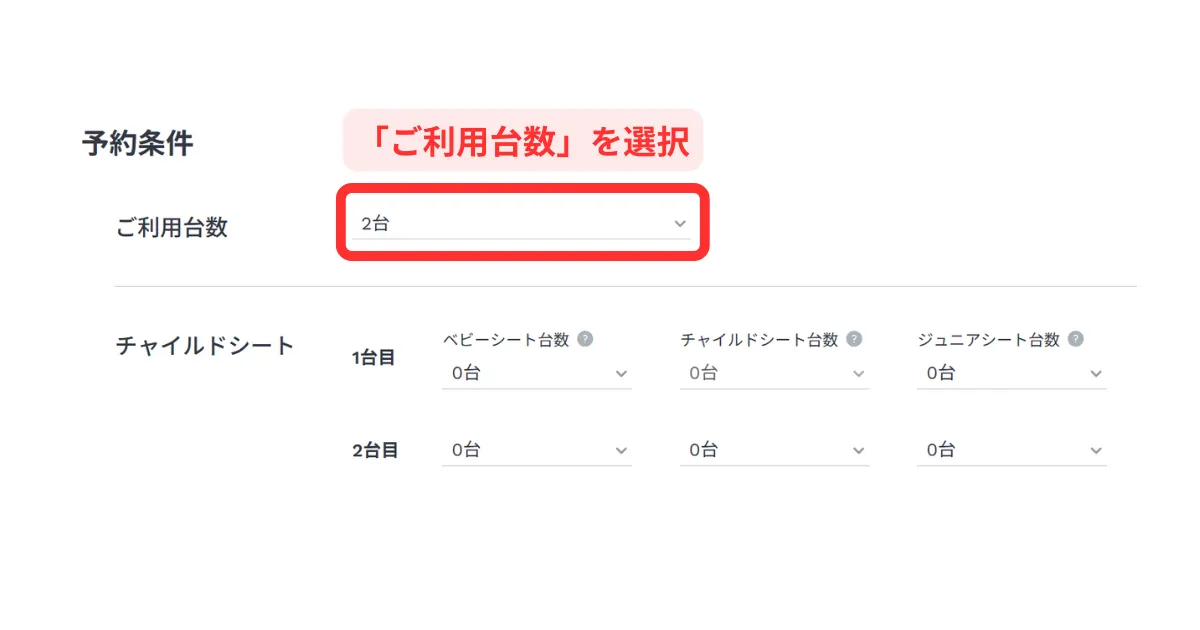Click help icon beside ベビーシート台数
The height and width of the screenshot is (630, 1200).
tap(586, 339)
